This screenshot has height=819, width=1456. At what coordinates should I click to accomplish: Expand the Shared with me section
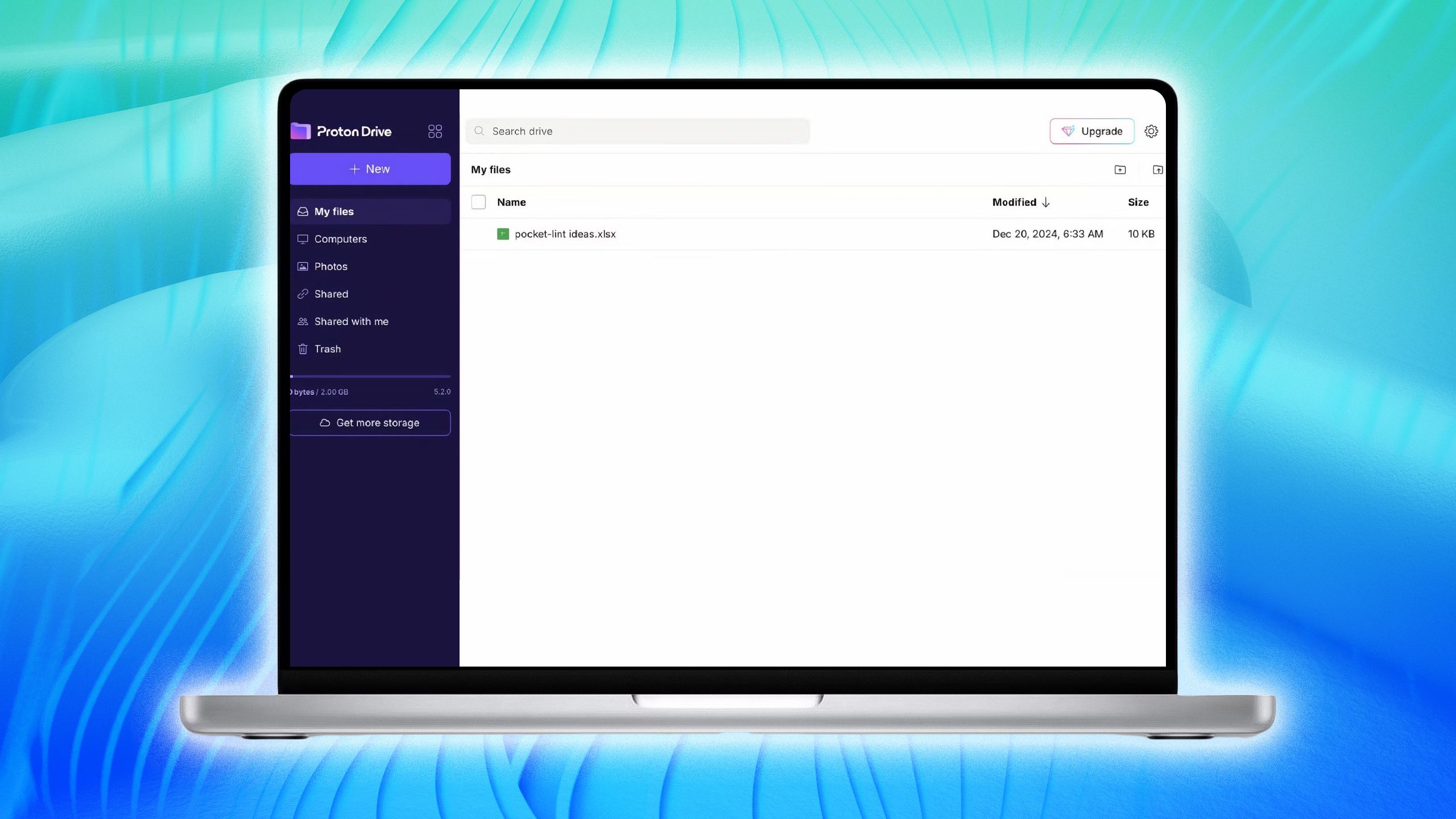pos(351,322)
